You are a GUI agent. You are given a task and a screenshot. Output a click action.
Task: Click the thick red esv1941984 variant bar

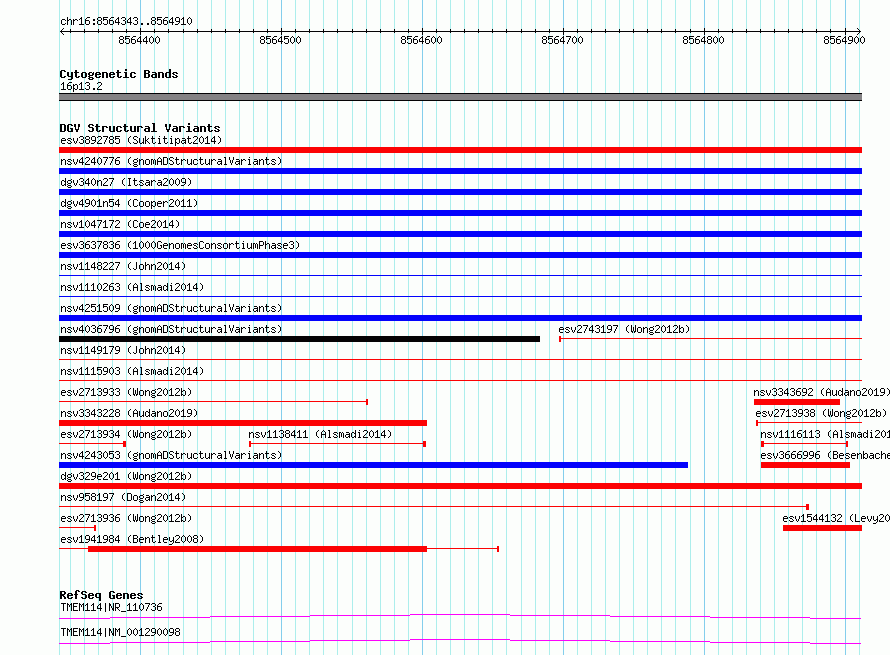click(257, 549)
